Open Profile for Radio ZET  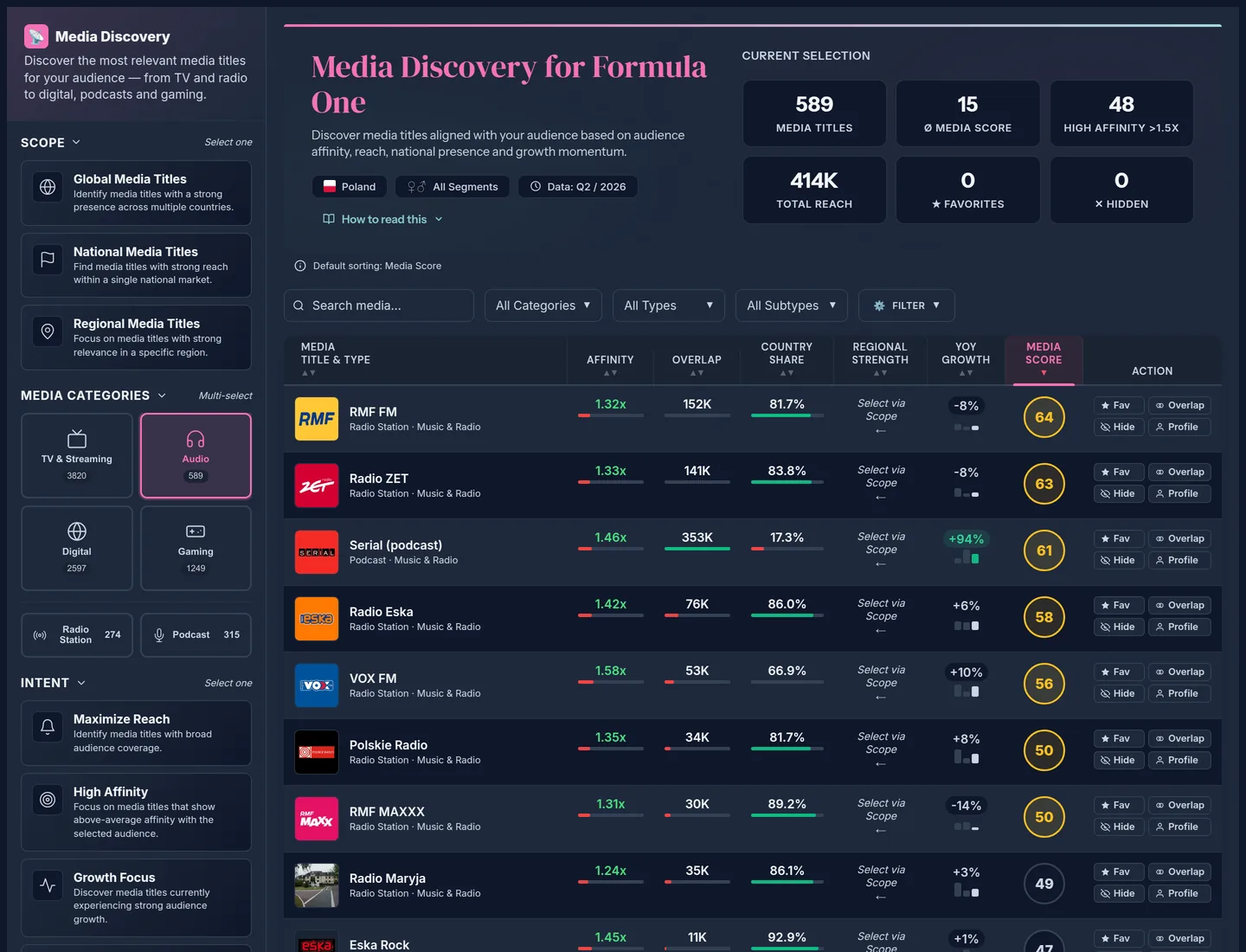pyautogui.click(x=1179, y=493)
